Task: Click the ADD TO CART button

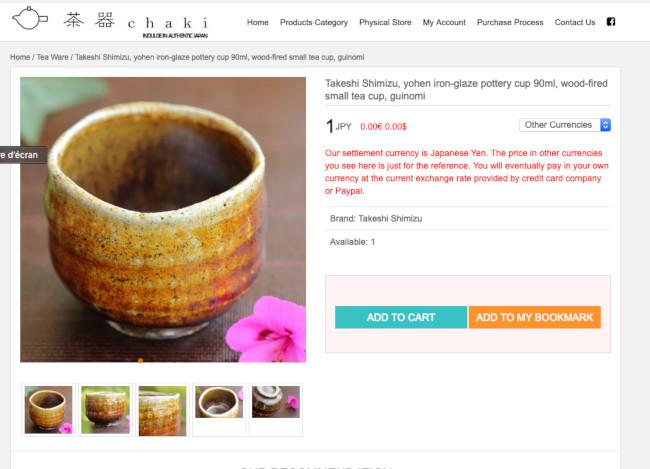Action: click(401, 317)
